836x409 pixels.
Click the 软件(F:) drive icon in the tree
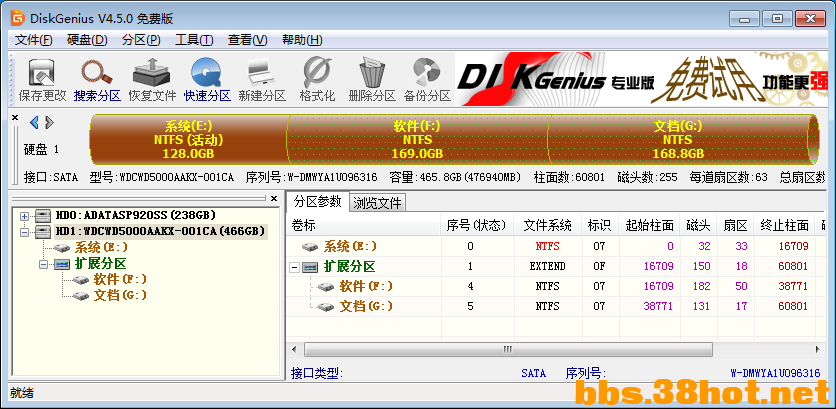[x=81, y=279]
